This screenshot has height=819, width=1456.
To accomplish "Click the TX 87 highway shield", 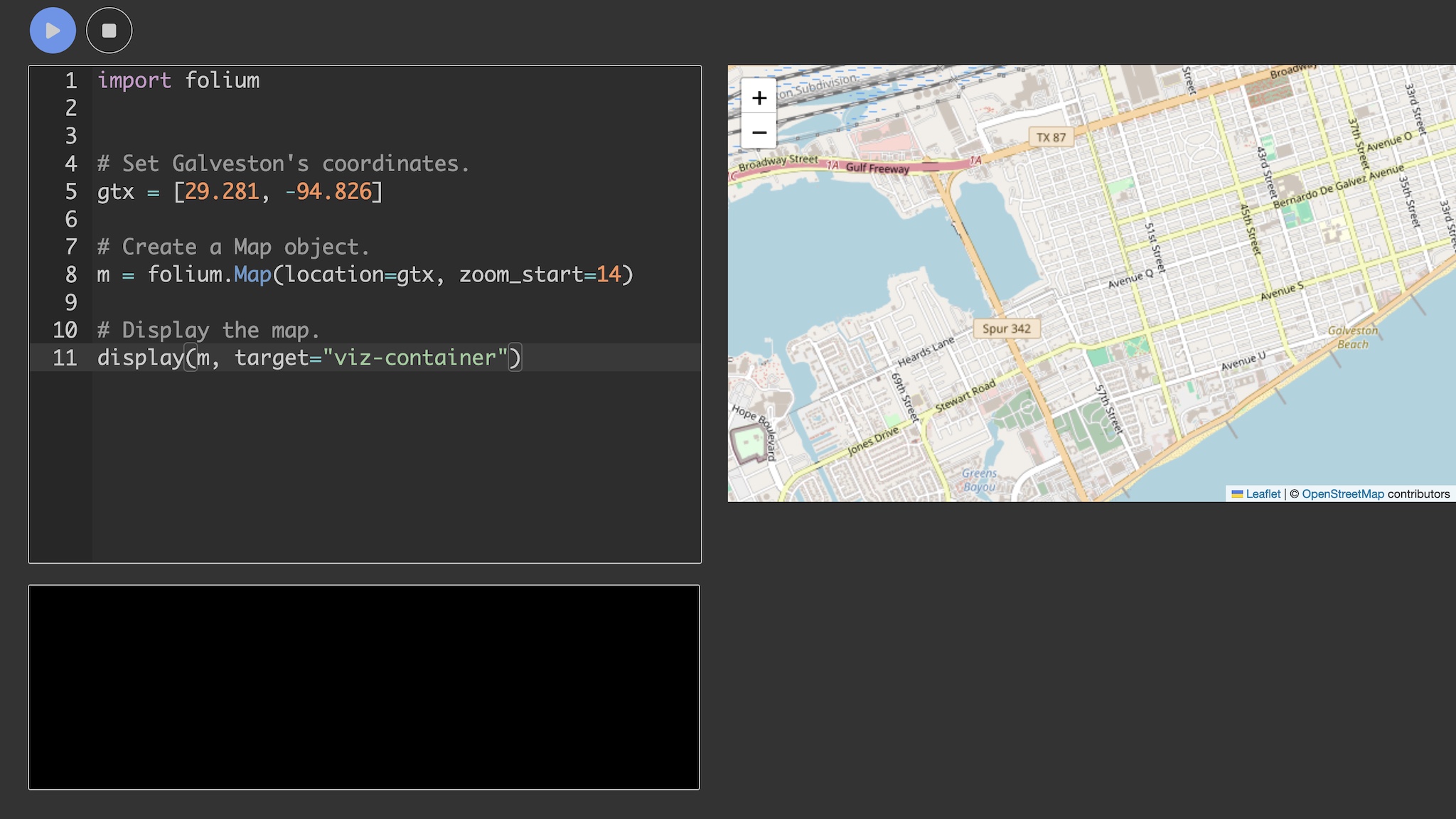I will pyautogui.click(x=1051, y=137).
